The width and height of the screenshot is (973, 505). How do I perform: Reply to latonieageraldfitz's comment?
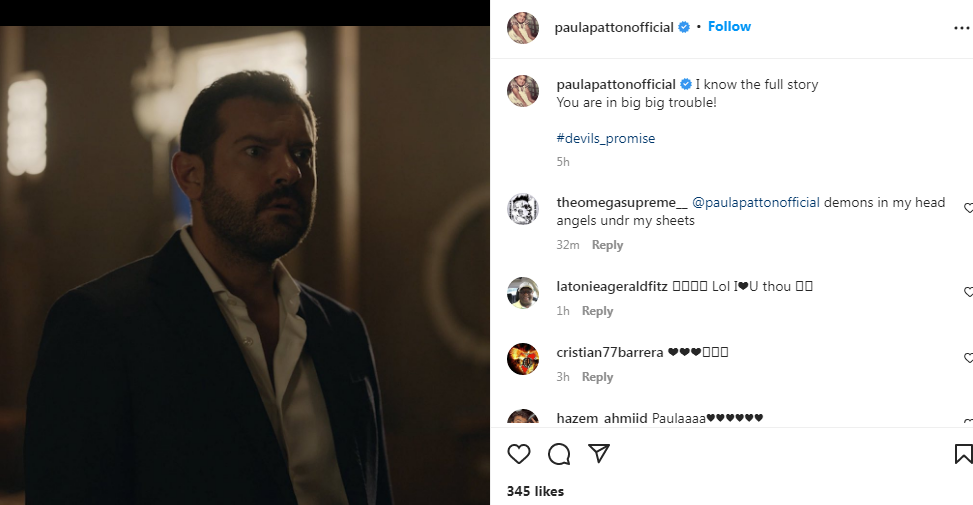(597, 311)
